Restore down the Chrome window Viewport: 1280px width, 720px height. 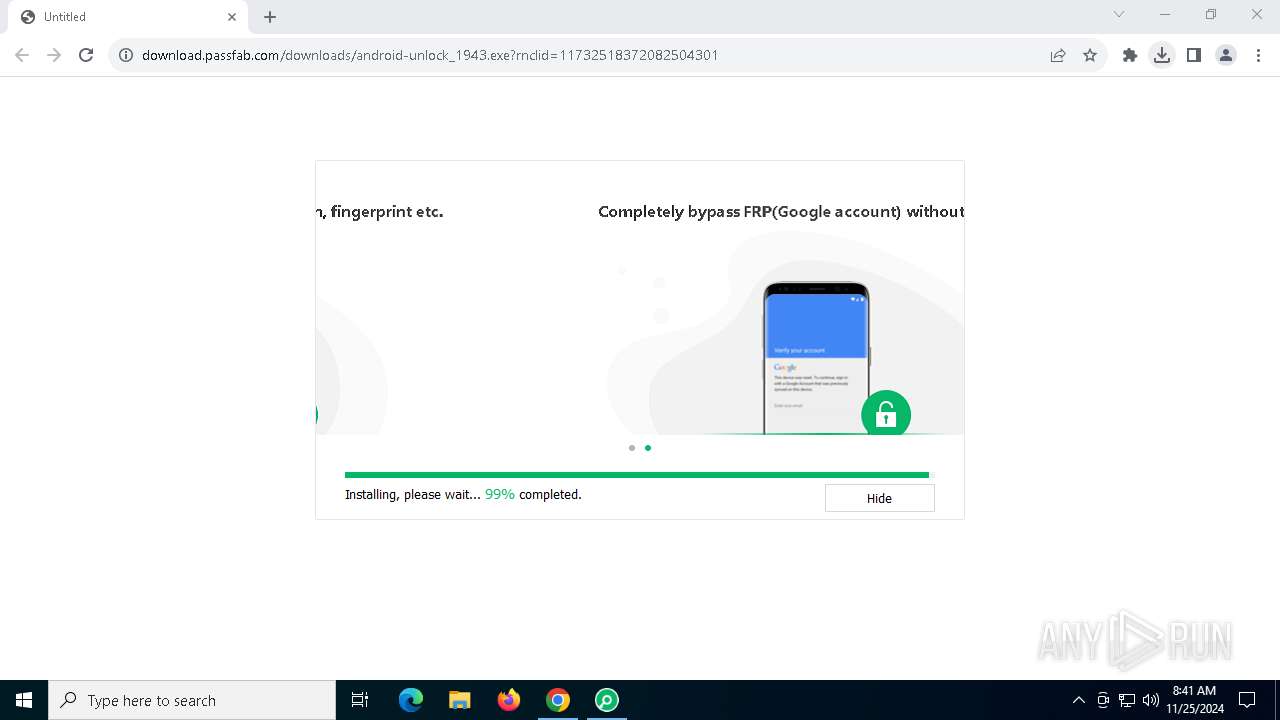pos(1211,14)
